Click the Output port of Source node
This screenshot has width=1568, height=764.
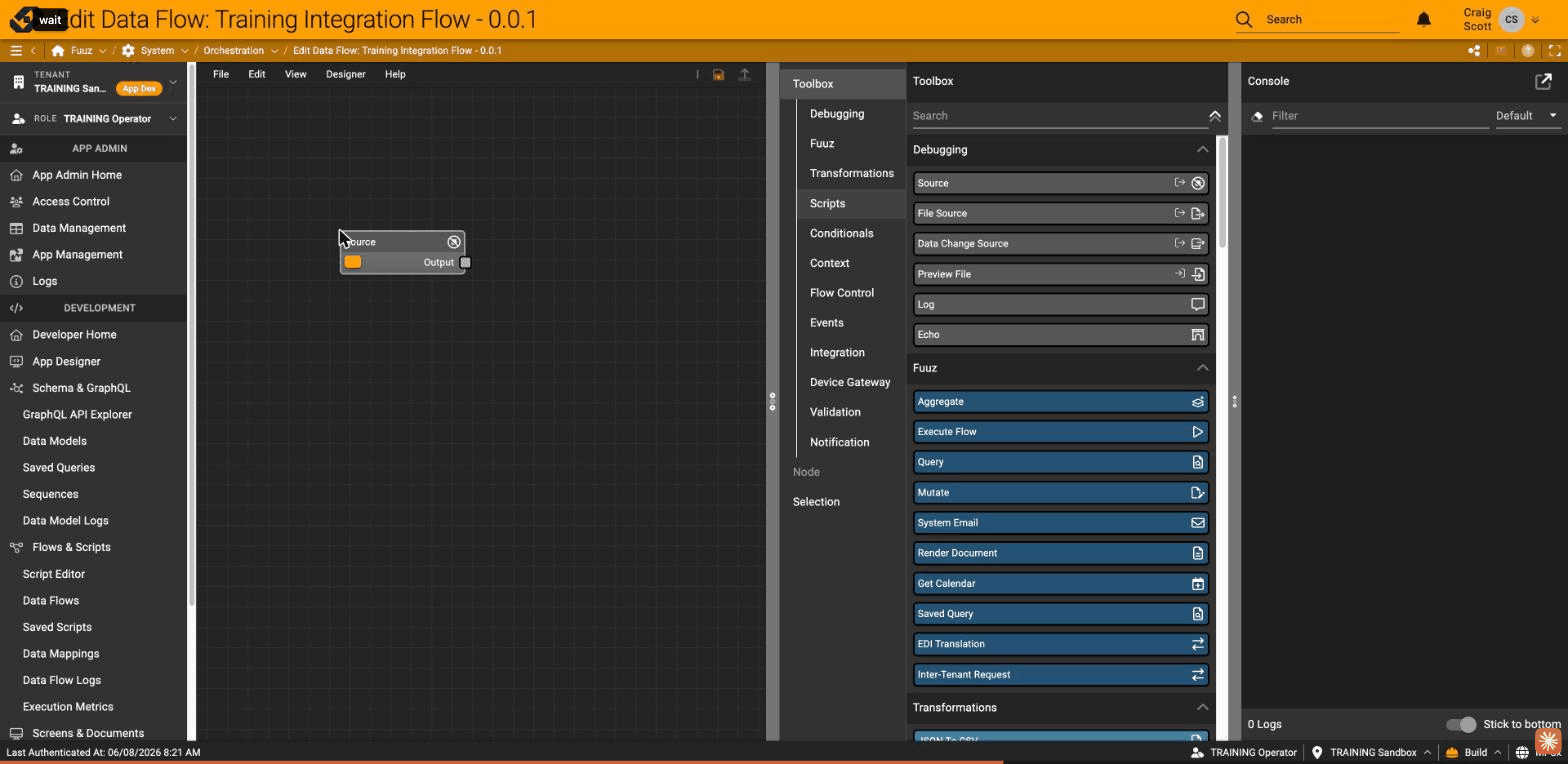(465, 262)
